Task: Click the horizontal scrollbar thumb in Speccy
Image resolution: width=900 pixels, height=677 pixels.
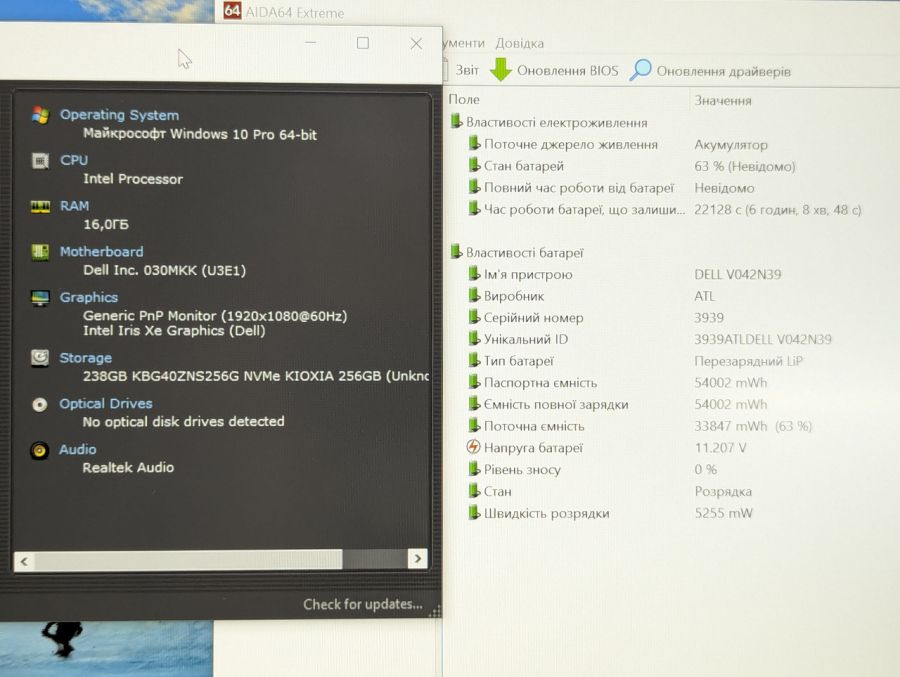Action: pos(188,560)
